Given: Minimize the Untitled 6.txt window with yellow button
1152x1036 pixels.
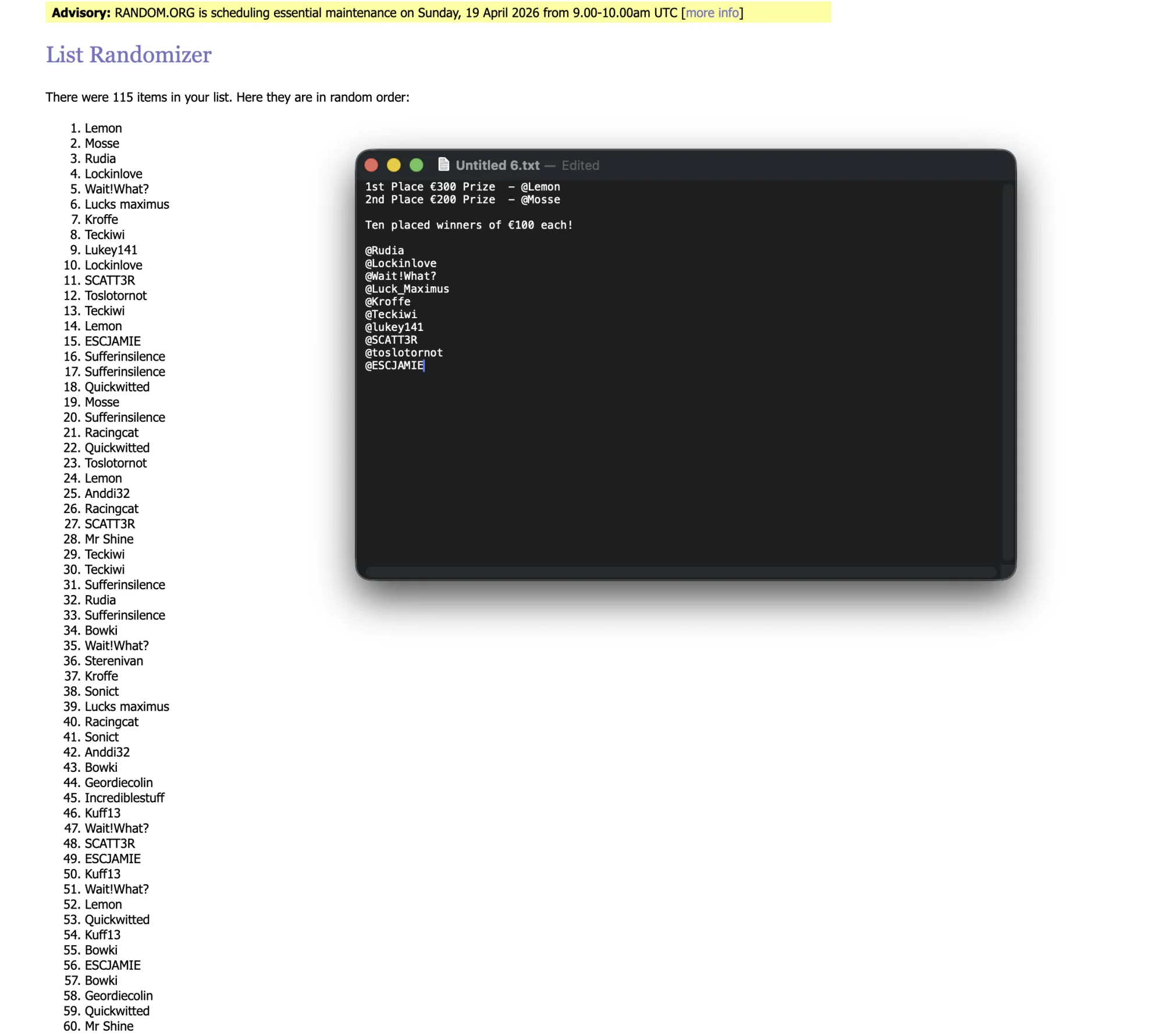Looking at the screenshot, I should 394,165.
